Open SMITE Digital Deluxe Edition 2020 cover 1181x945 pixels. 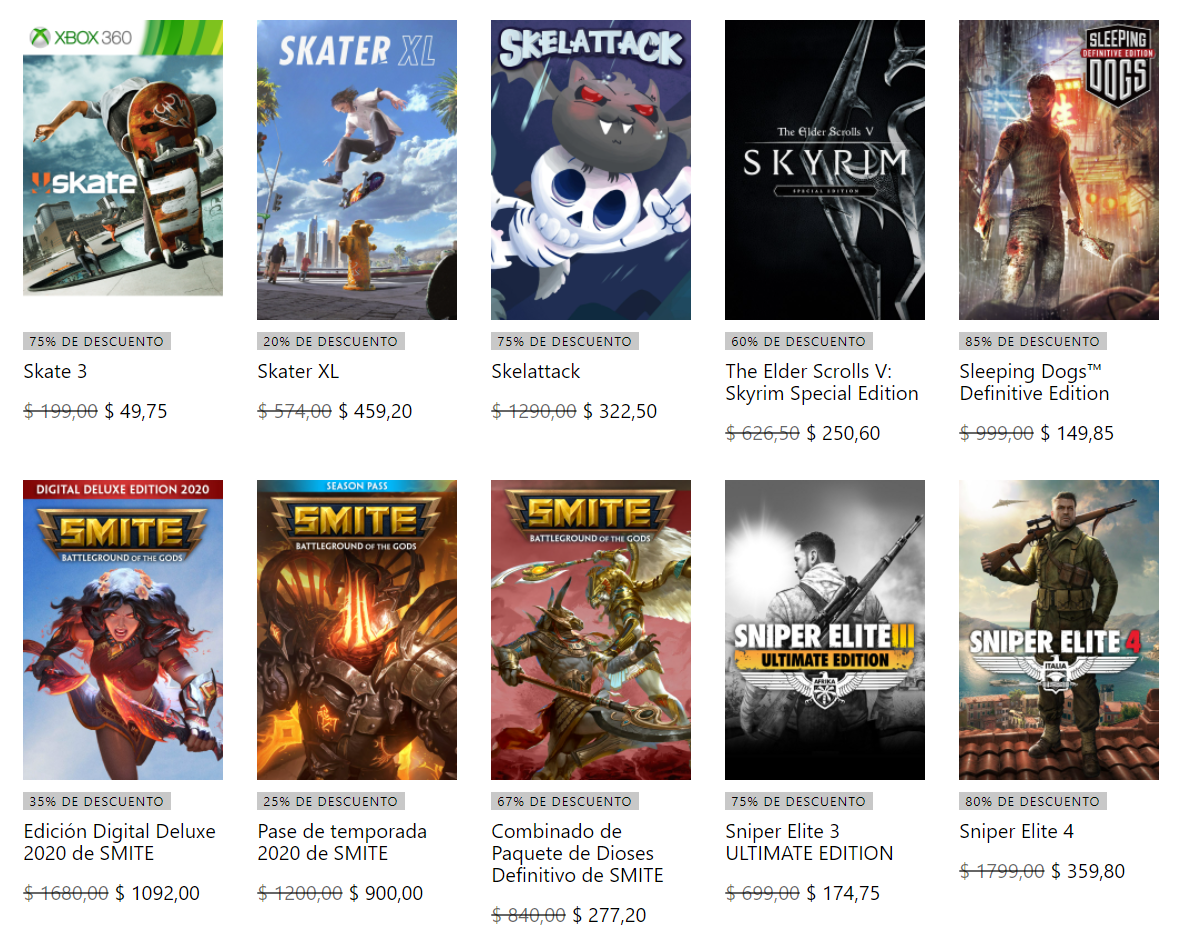coord(123,630)
